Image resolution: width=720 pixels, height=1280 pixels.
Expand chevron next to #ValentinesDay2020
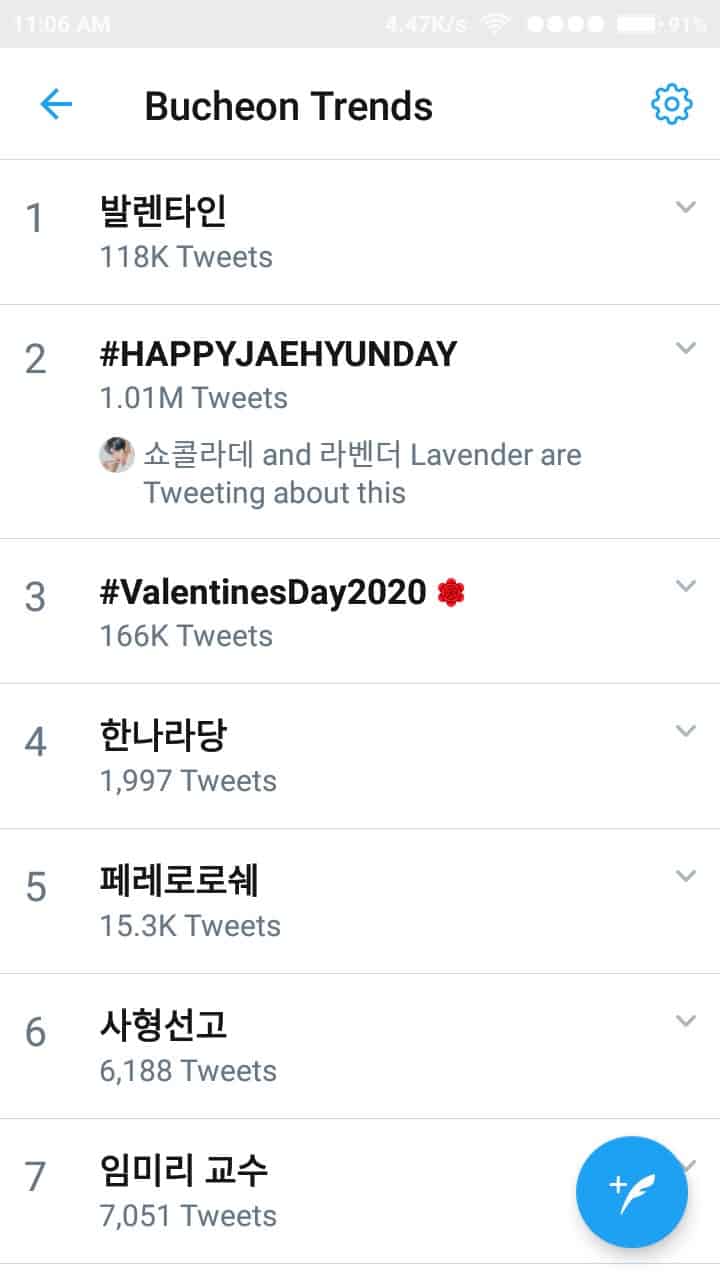tap(685, 586)
